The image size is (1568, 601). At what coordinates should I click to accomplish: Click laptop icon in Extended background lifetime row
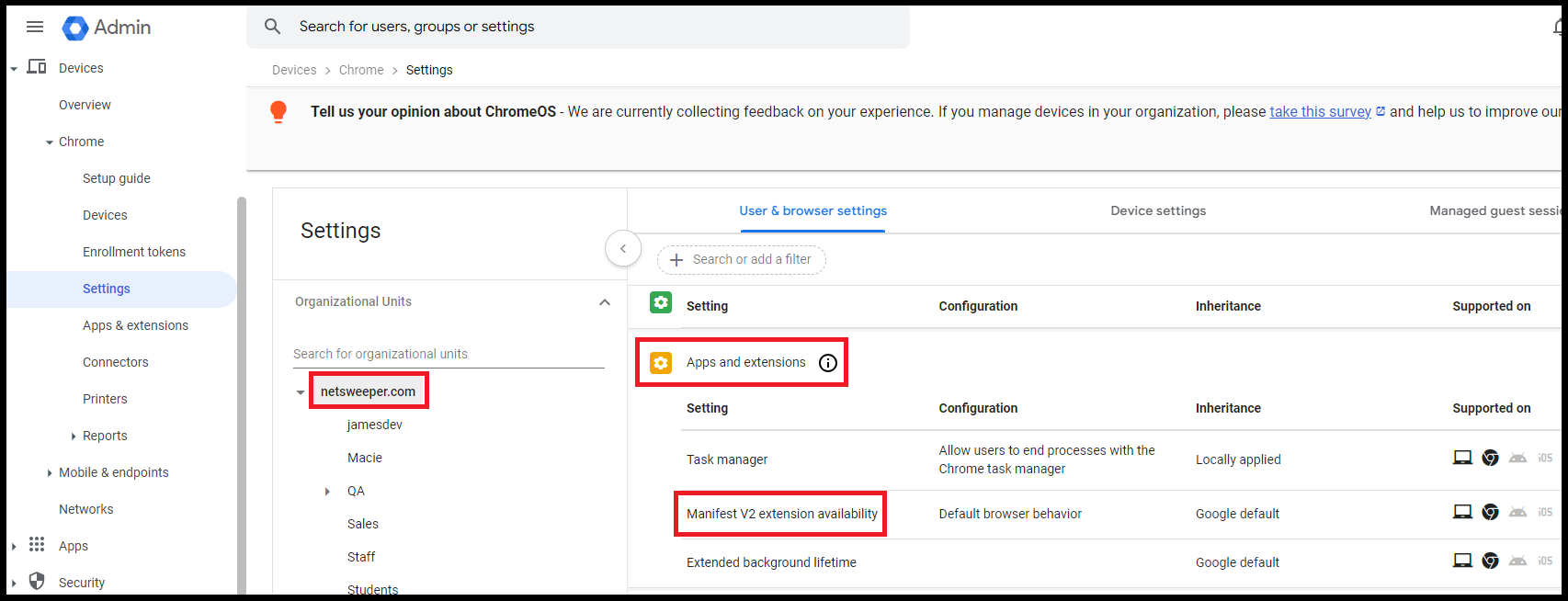pyautogui.click(x=1462, y=561)
